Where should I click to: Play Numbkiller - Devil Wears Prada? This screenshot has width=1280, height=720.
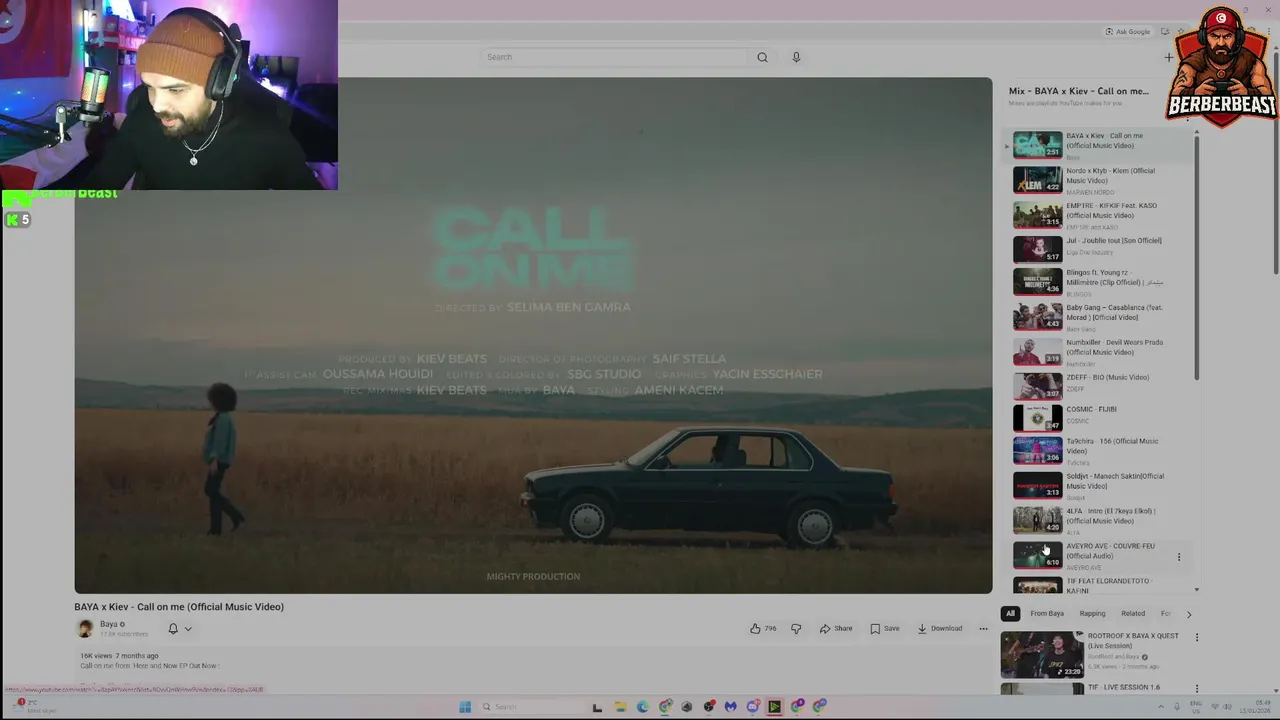tap(1100, 352)
